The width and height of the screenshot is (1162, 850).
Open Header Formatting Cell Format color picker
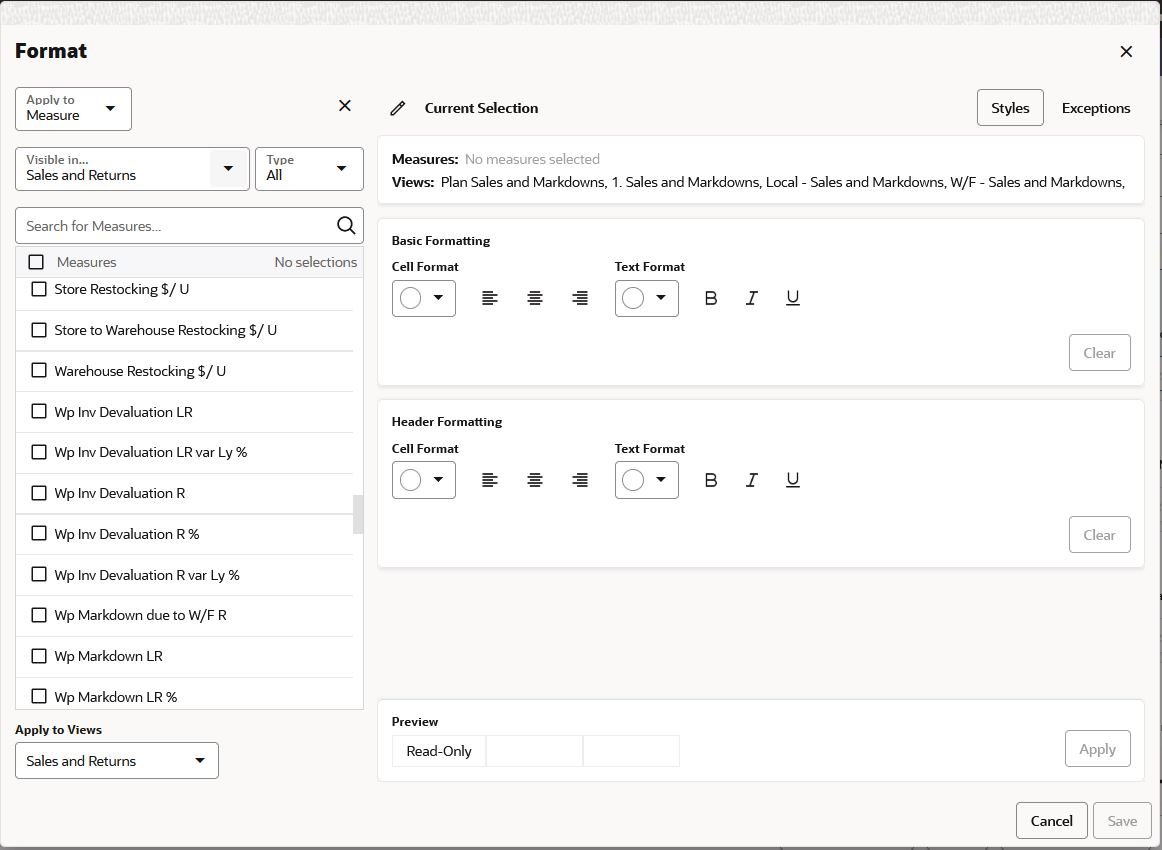(424, 480)
